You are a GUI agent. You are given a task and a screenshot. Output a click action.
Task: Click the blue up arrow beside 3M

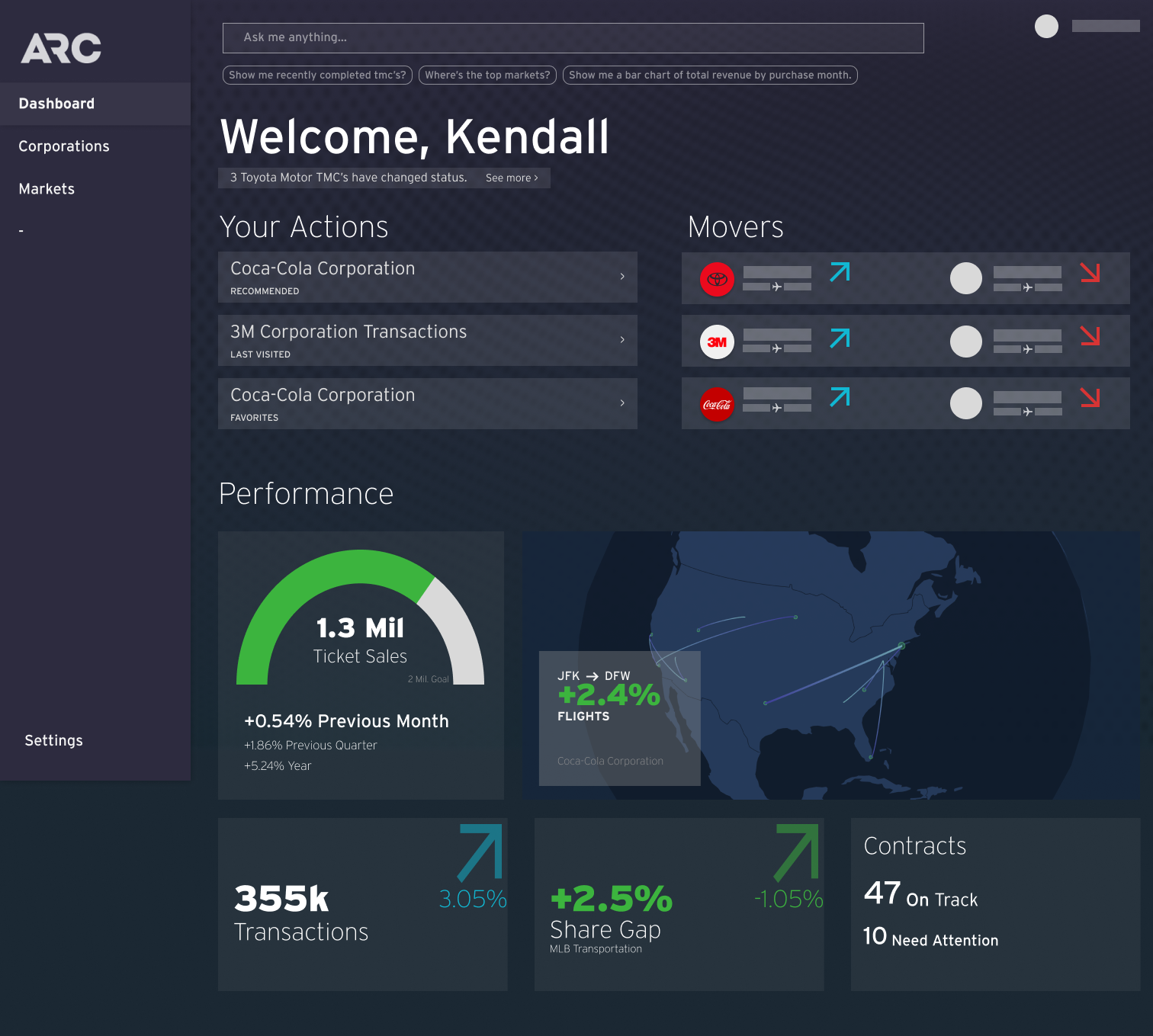(x=840, y=338)
